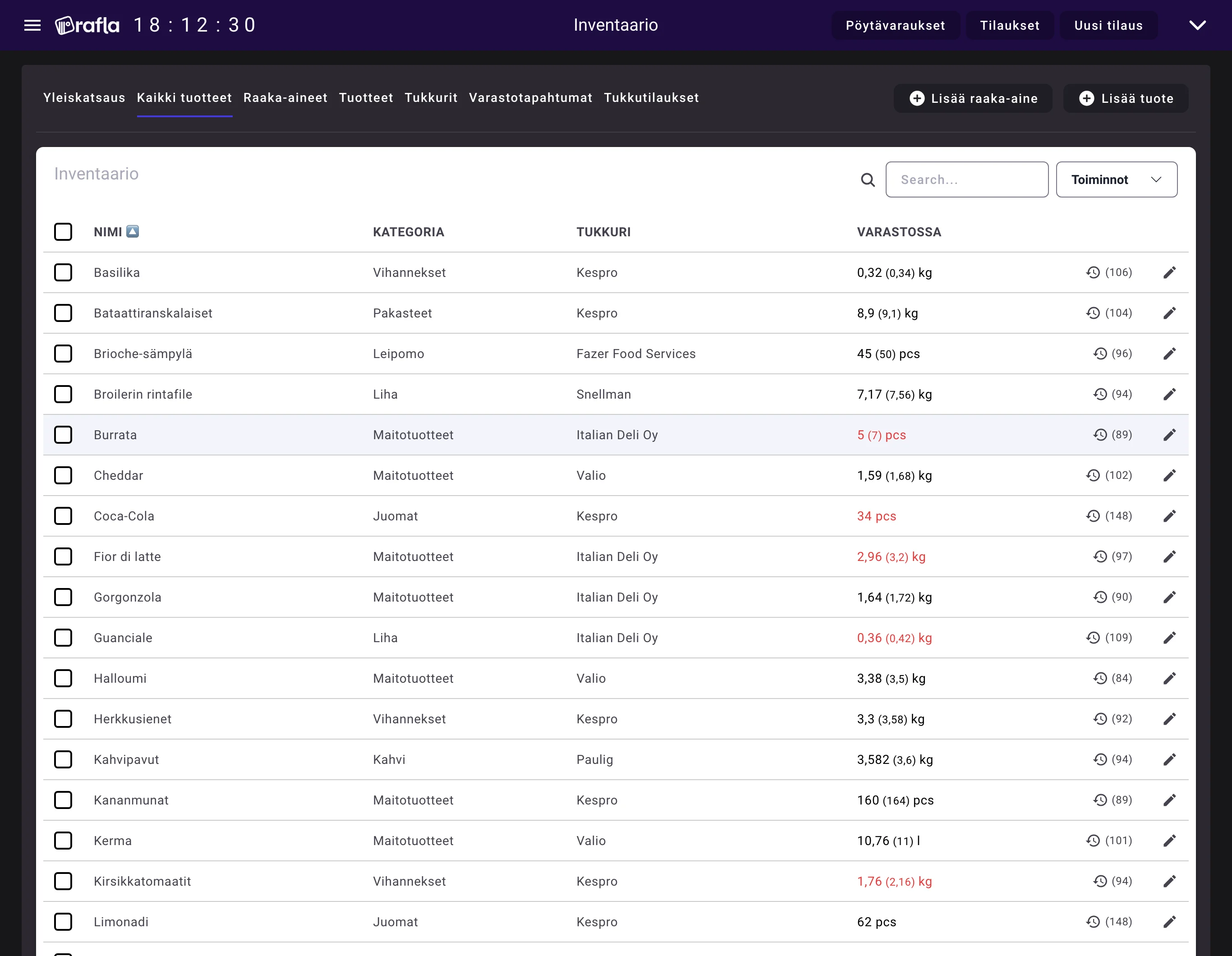The width and height of the screenshot is (1232, 956).
Task: Check the Basilika row checkbox
Action: [63, 272]
